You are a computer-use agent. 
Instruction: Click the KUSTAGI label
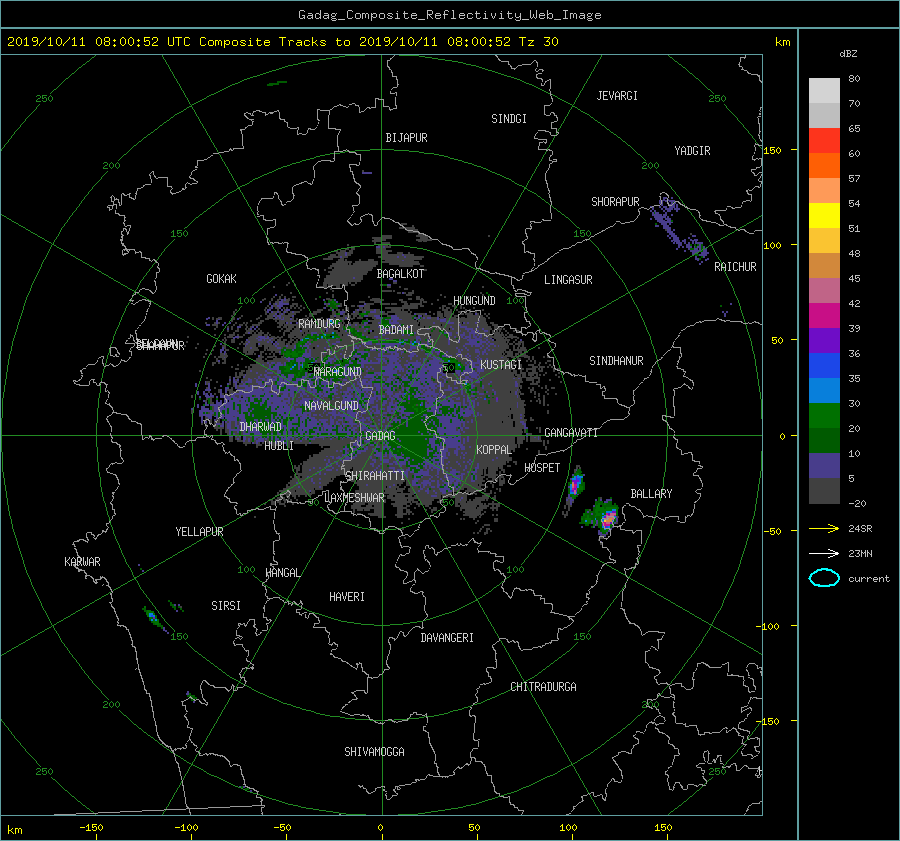coord(501,365)
